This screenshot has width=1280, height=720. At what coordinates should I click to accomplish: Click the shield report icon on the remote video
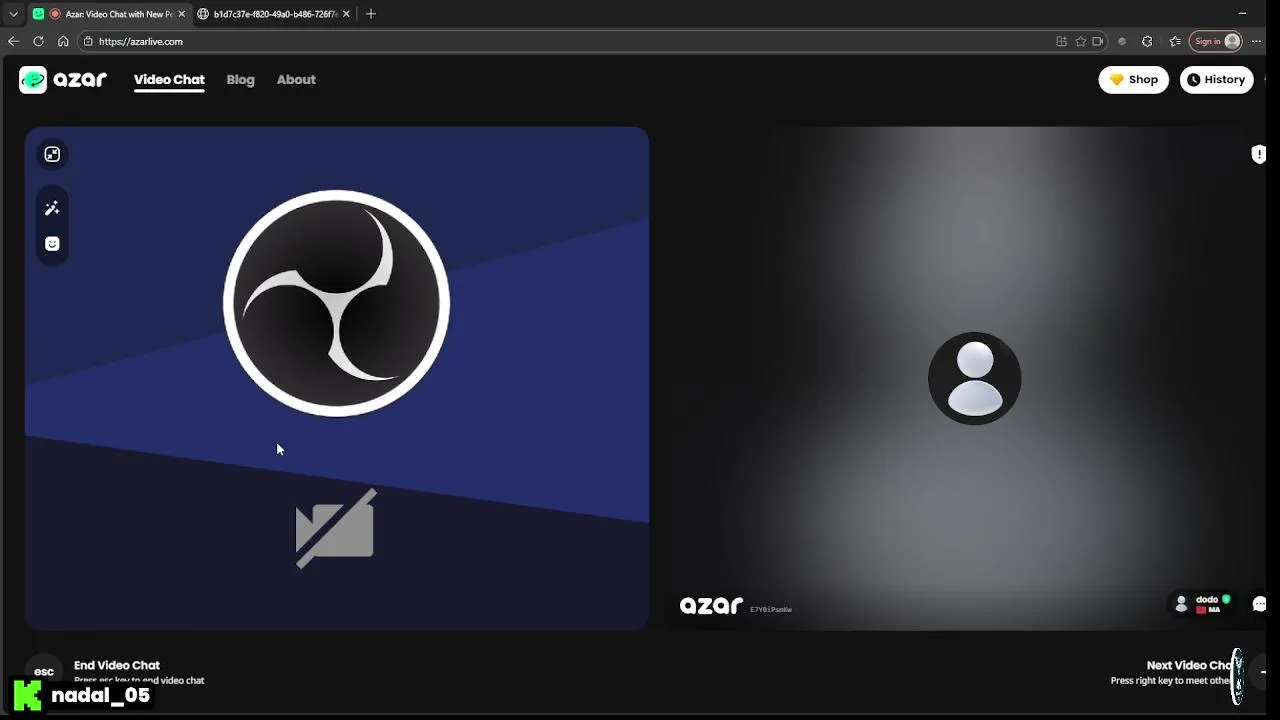coord(1258,154)
